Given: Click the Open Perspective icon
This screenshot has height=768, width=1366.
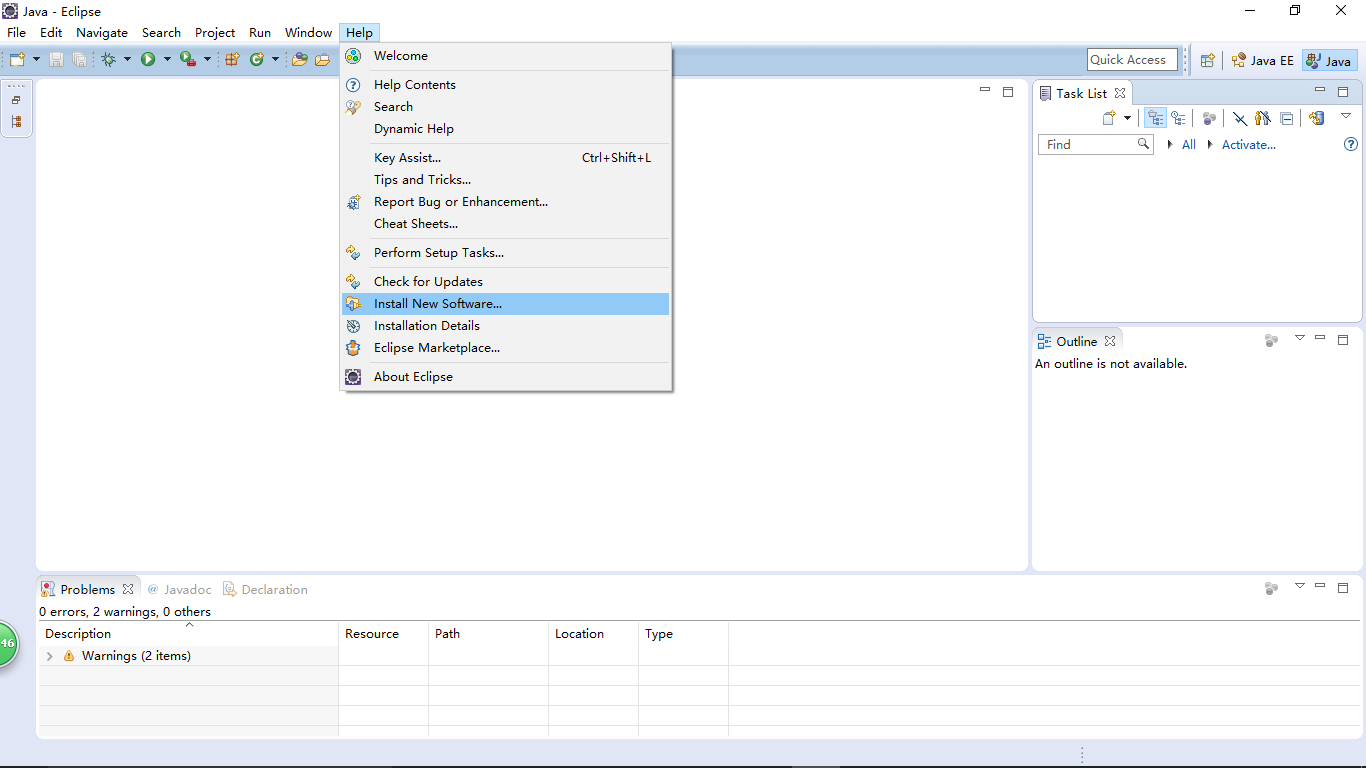Looking at the screenshot, I should [1208, 60].
